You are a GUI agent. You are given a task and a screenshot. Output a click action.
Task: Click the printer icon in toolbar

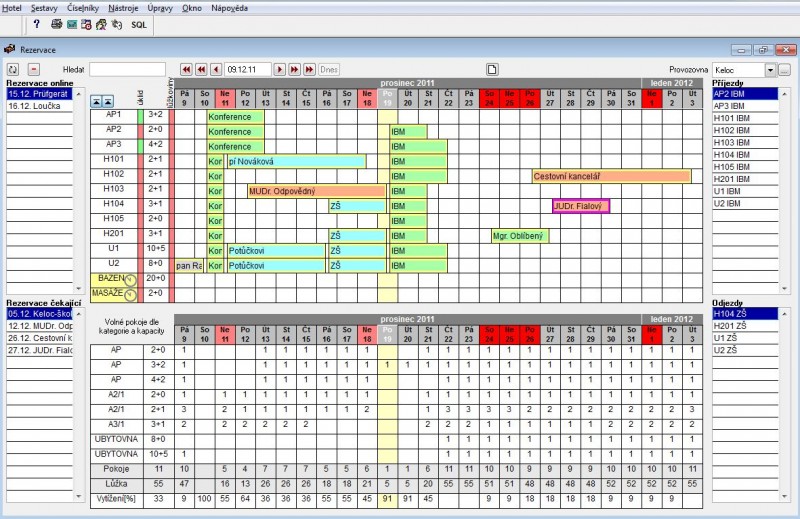(x=57, y=24)
